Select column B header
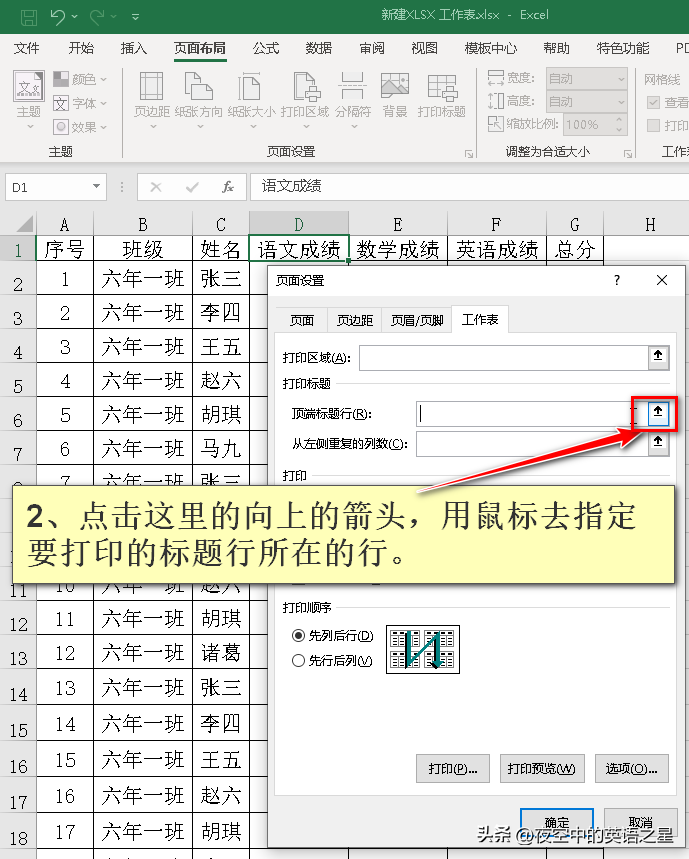The image size is (689, 859). click(143, 224)
